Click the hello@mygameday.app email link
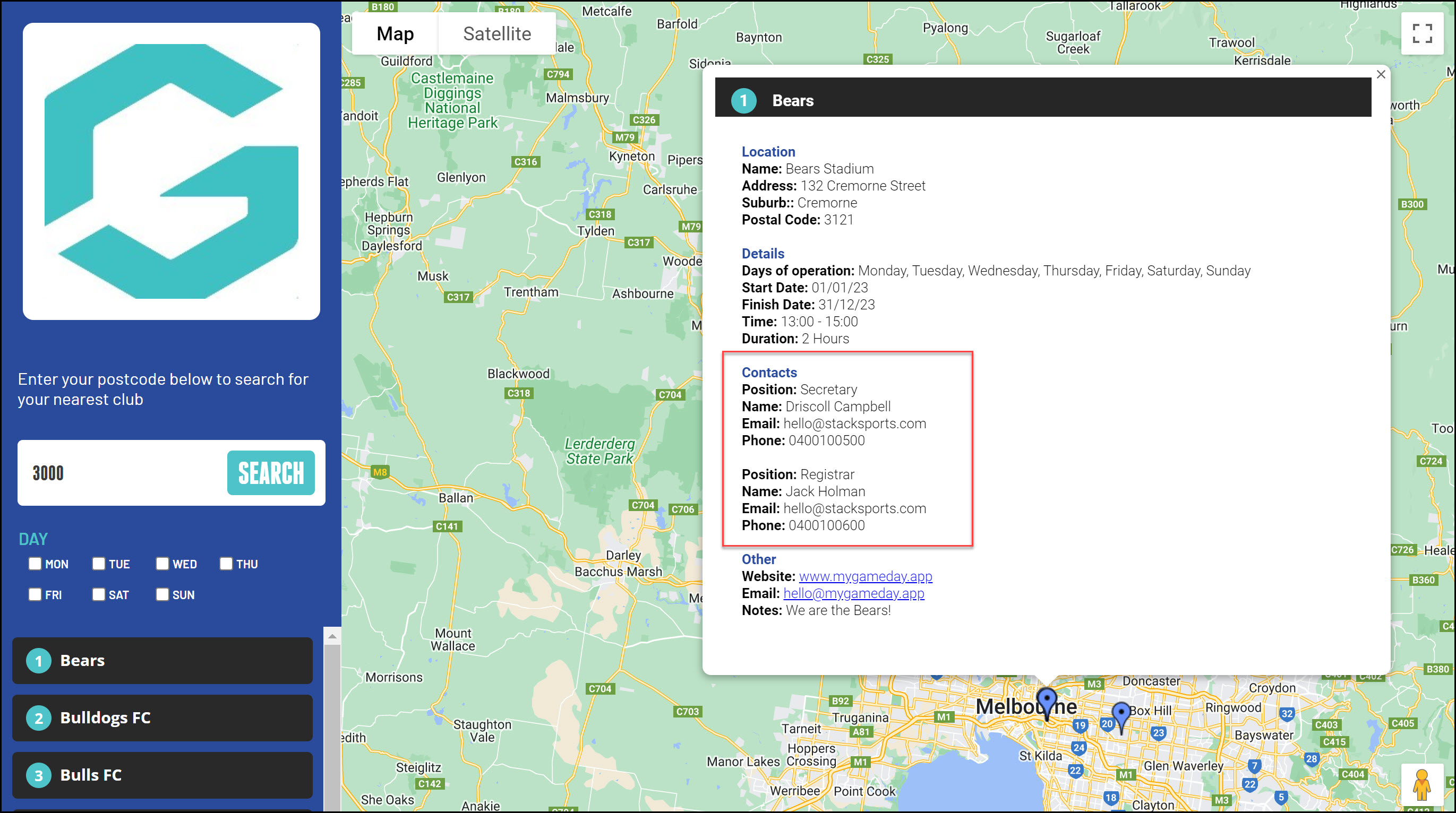1456x813 pixels. pyautogui.click(x=853, y=593)
